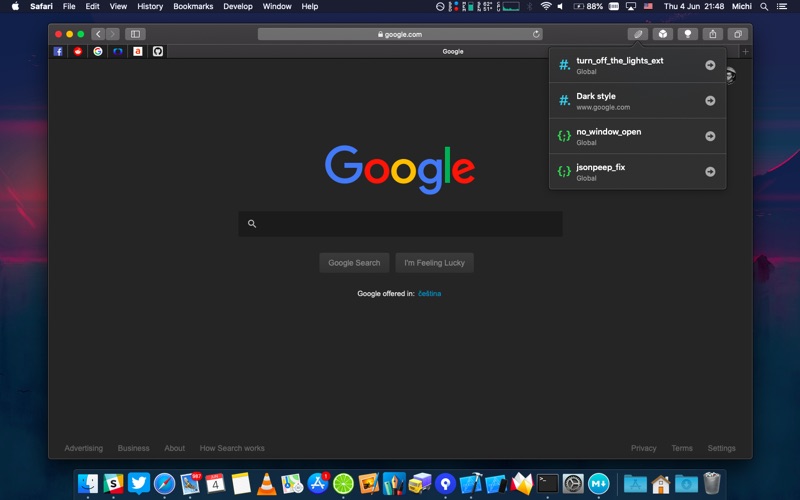Open Terminal from the Dock
Viewport: 800px width, 500px height.
[x=547, y=483]
